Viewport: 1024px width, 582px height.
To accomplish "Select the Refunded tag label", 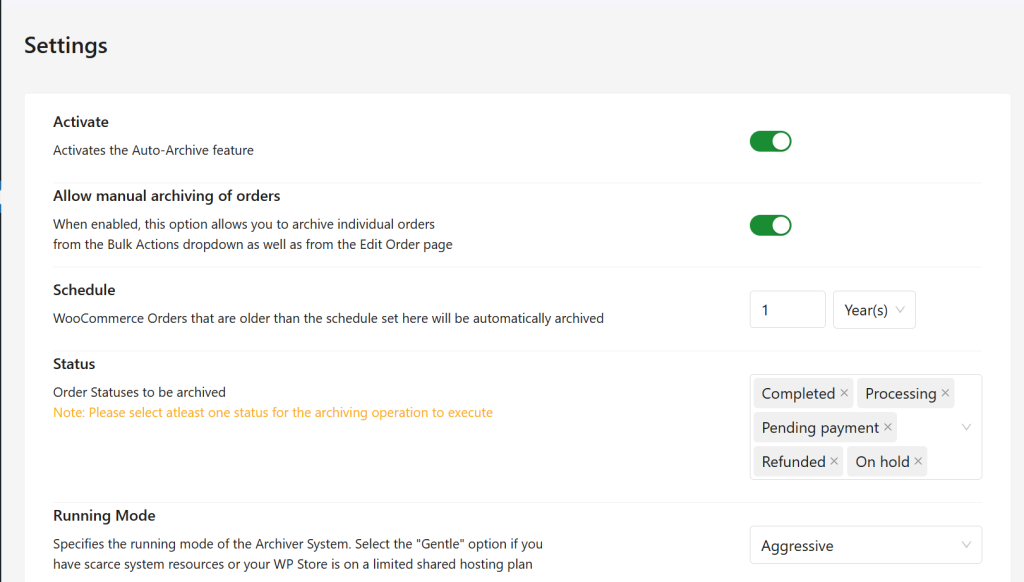I will tap(793, 461).
